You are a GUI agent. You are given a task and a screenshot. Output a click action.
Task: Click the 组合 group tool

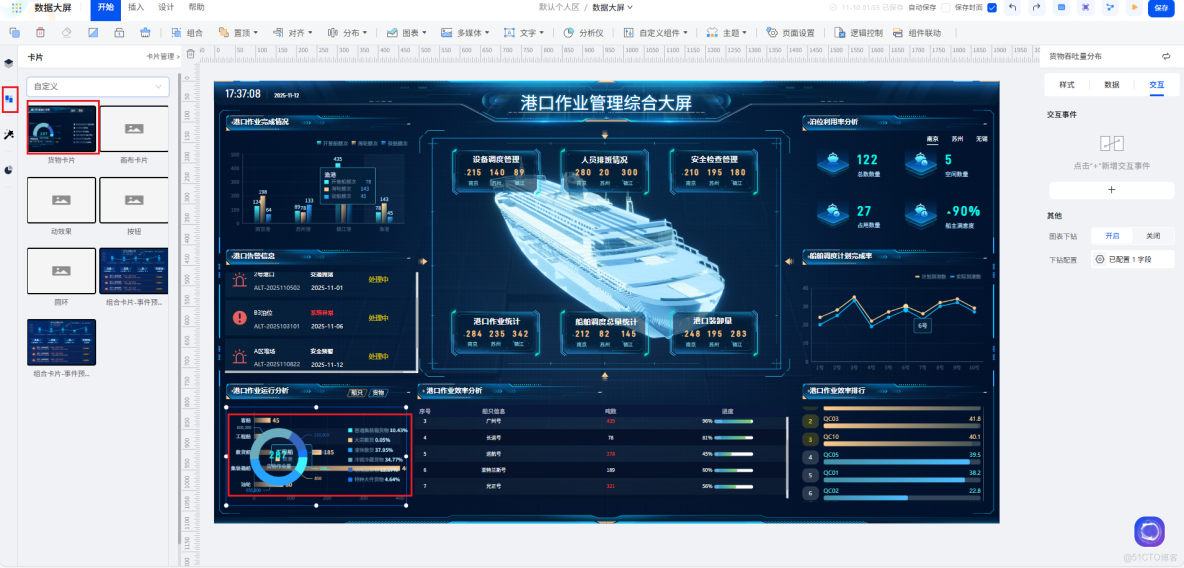click(187, 32)
